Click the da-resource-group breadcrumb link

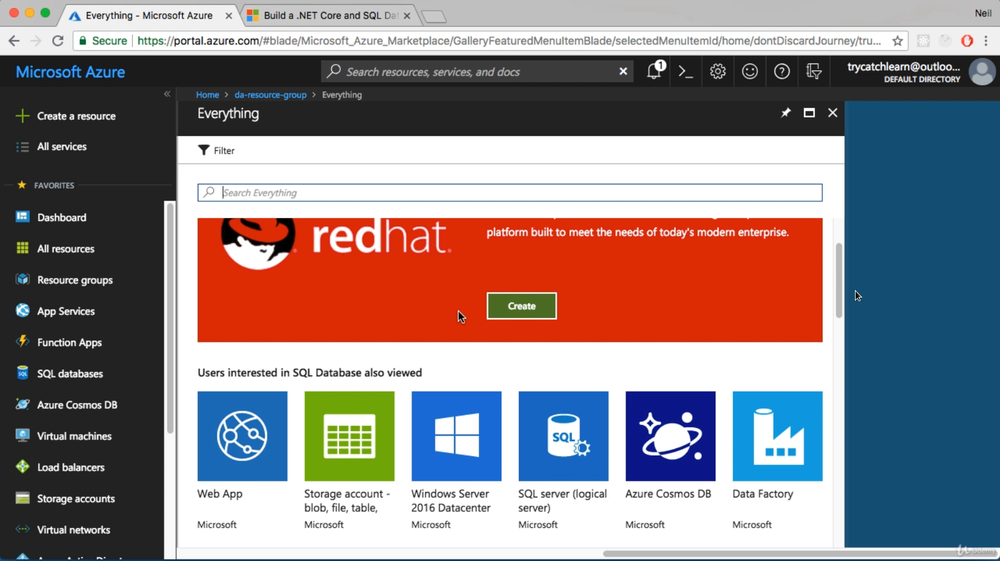[270, 94]
